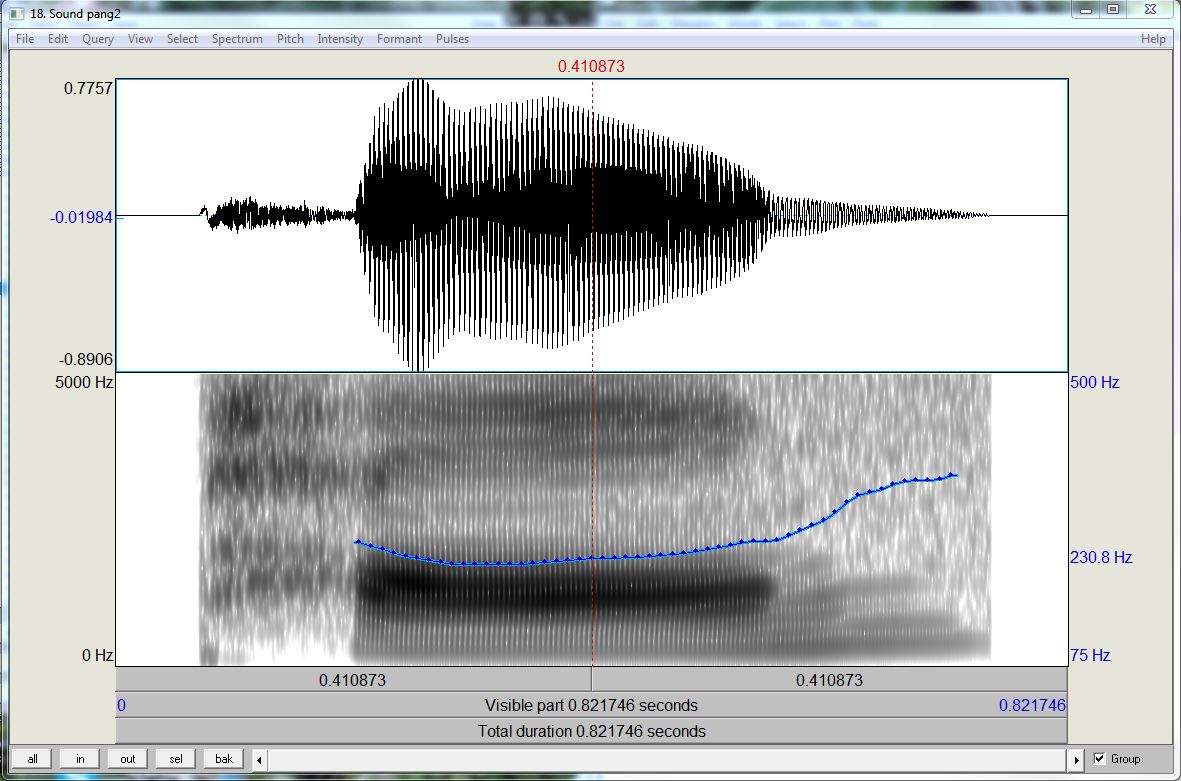Viewport: 1181px width, 781px height.
Task: Open the Help menu
Action: (1153, 39)
